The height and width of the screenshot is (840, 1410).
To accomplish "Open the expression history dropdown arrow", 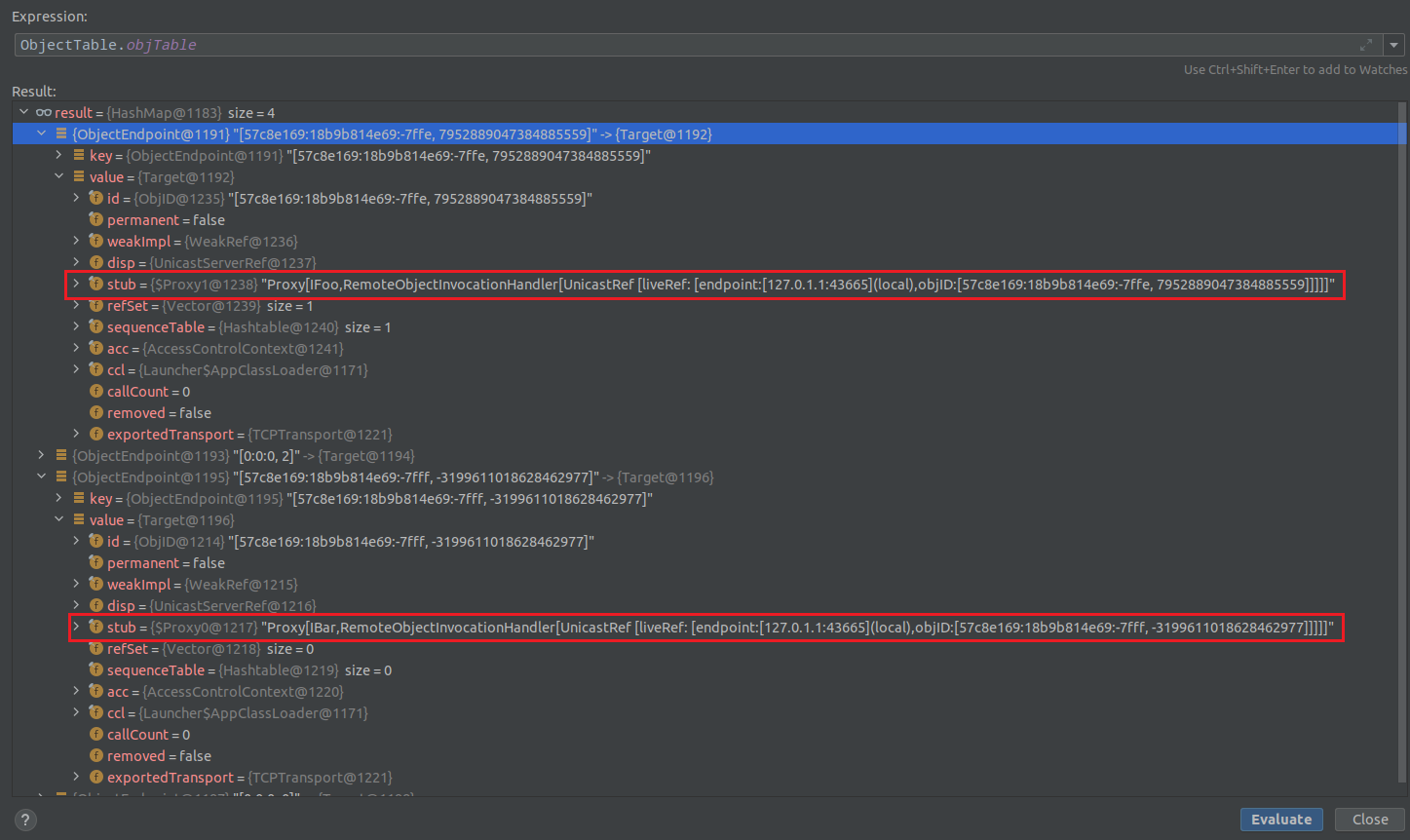I will coord(1393,45).
